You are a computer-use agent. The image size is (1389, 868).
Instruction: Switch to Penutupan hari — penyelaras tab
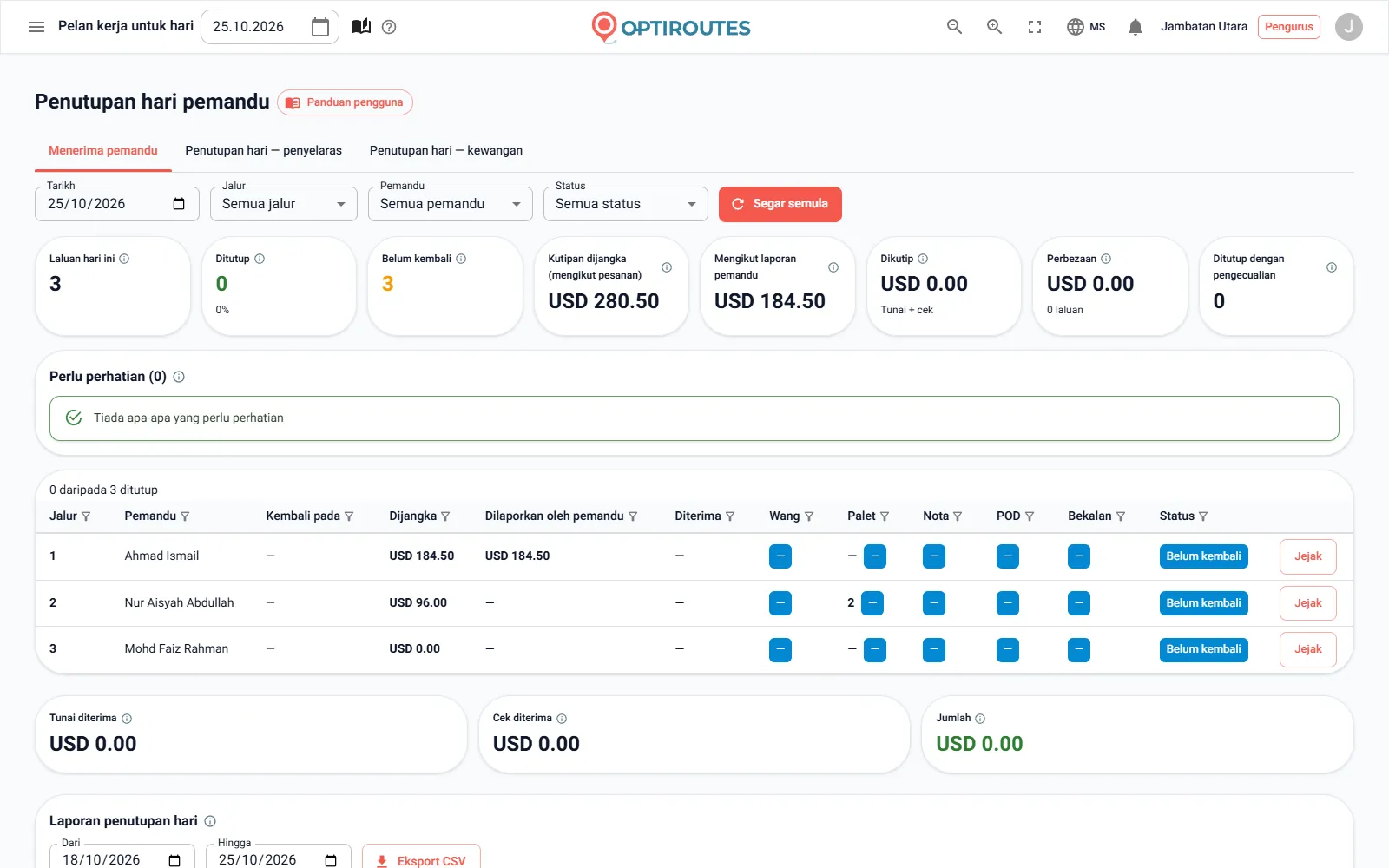tap(264, 151)
